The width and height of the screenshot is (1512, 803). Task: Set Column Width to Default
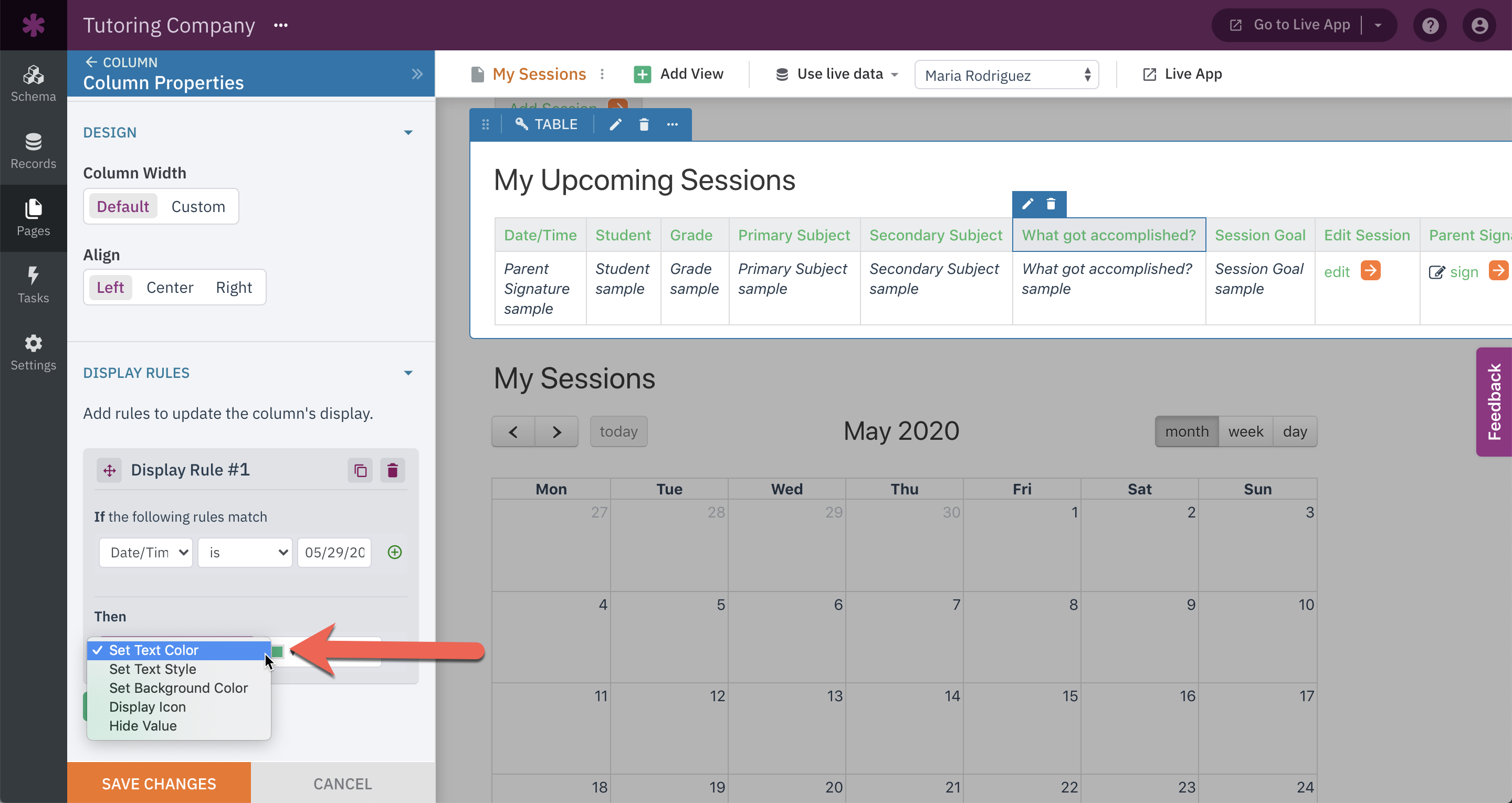point(123,207)
